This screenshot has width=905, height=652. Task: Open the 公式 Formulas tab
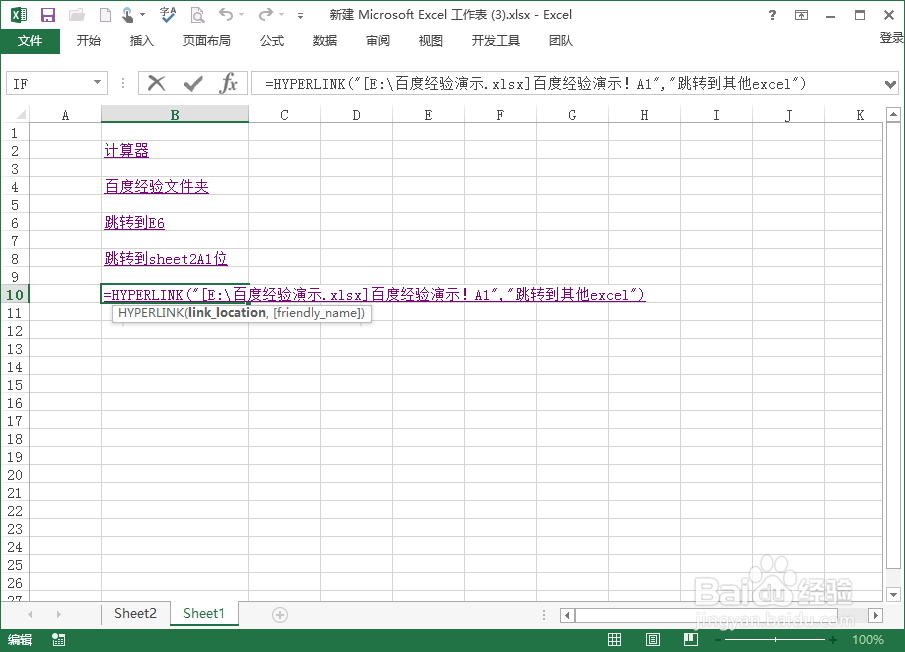tap(272, 40)
